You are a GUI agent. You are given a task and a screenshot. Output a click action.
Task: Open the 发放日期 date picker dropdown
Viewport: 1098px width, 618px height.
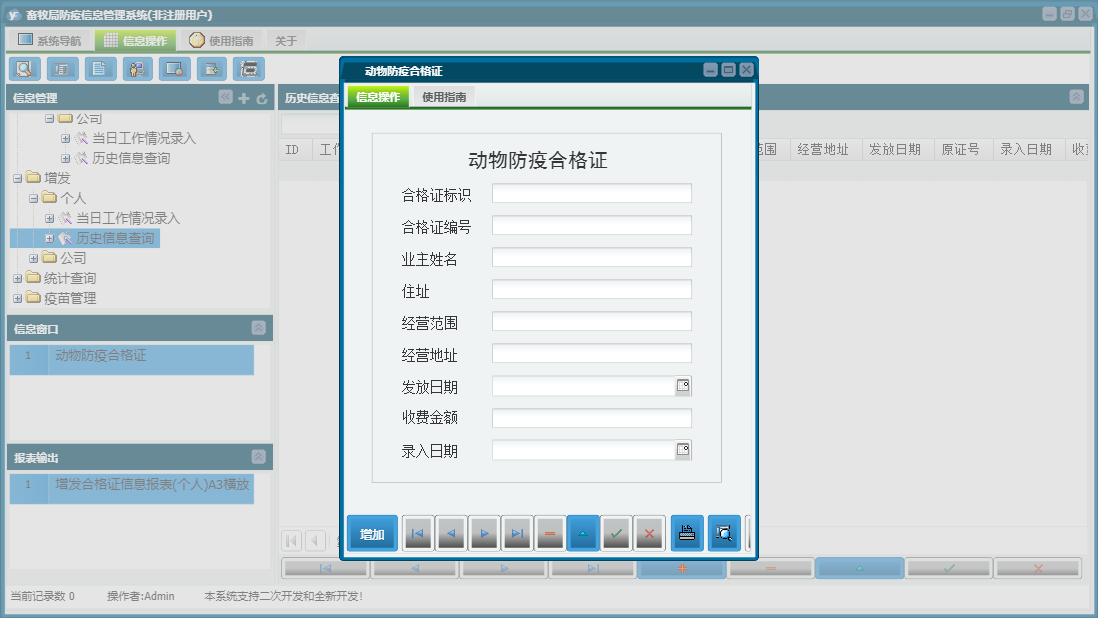pos(683,385)
